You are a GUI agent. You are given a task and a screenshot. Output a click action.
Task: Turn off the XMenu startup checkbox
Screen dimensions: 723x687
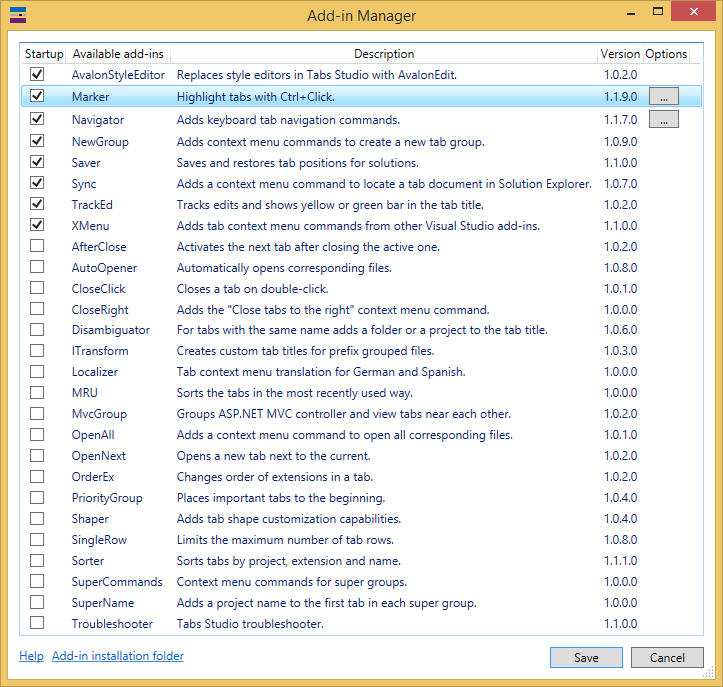tap(37, 225)
